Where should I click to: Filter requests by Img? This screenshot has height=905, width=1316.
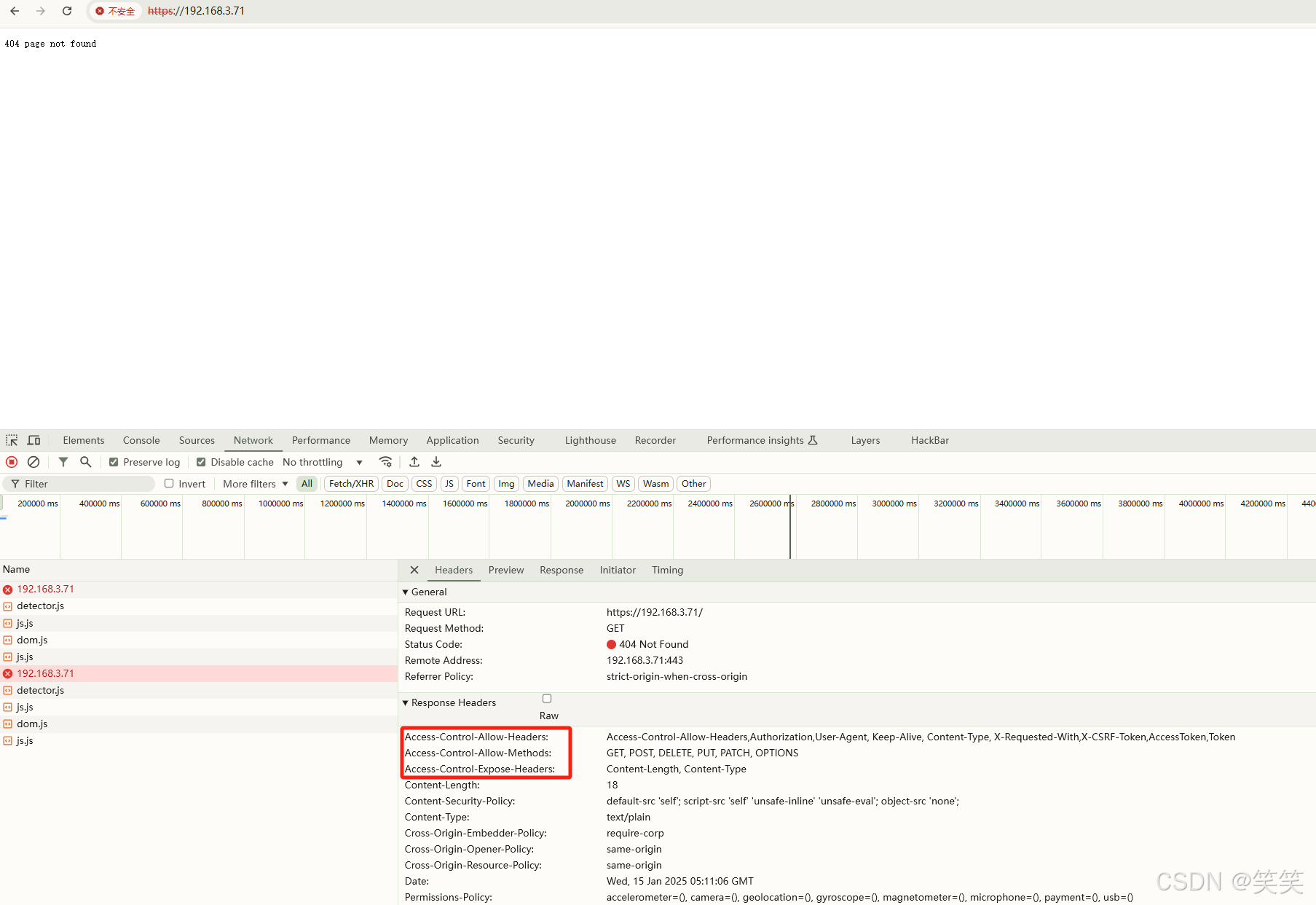[506, 484]
